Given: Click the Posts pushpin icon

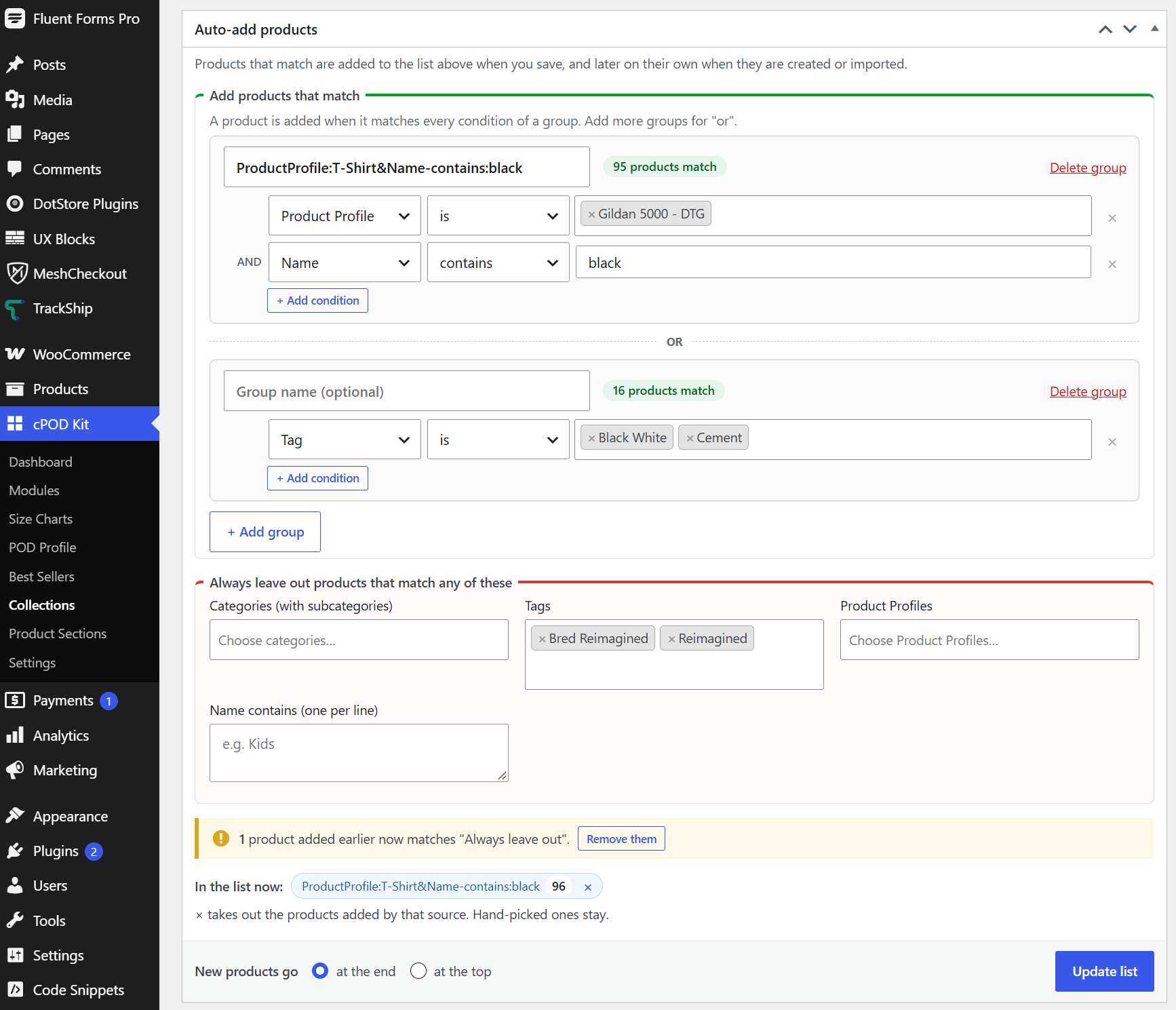Looking at the screenshot, I should [15, 64].
